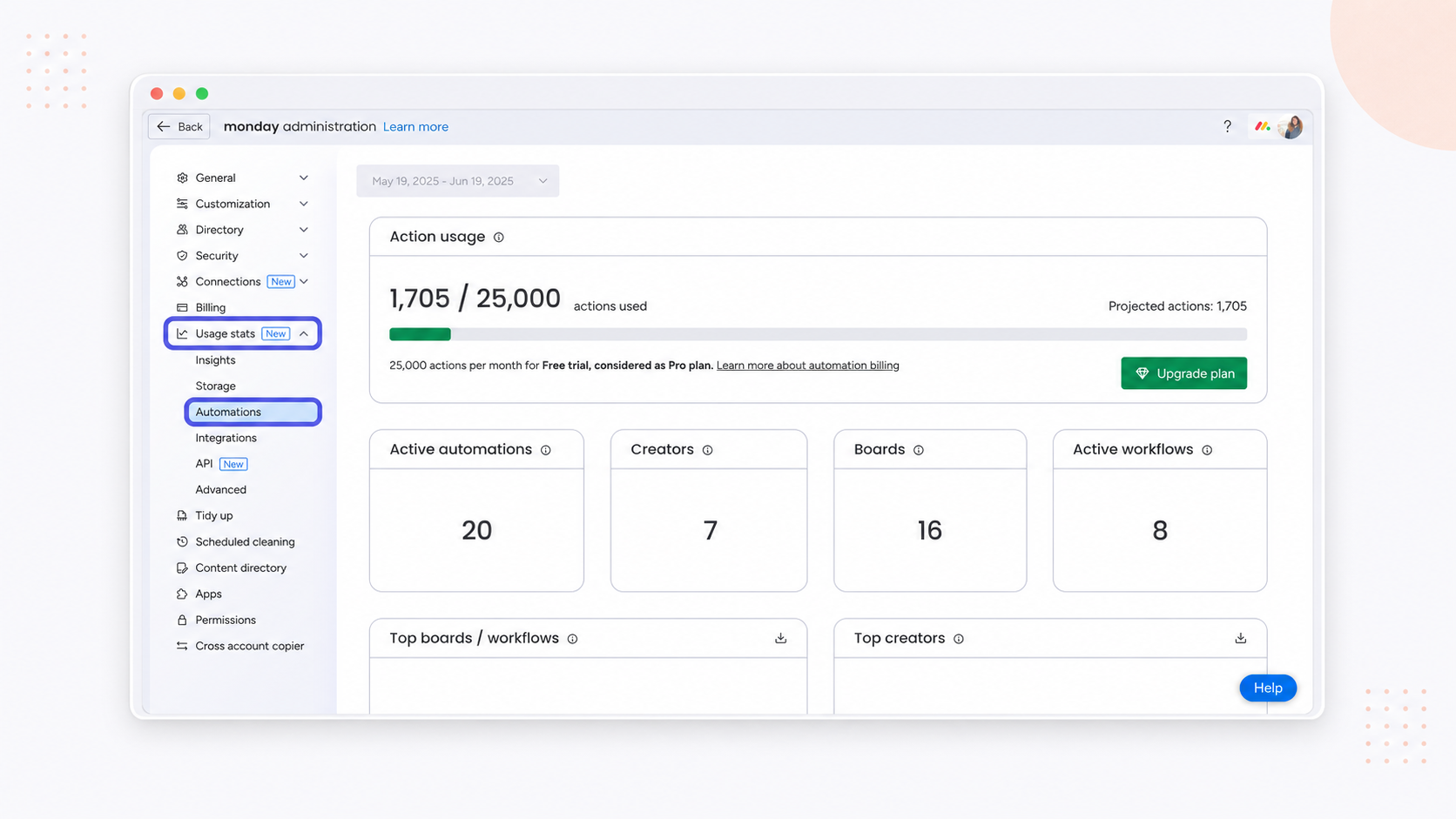The image size is (1456, 819).
Task: Click the Action usage info icon
Action: (x=499, y=238)
